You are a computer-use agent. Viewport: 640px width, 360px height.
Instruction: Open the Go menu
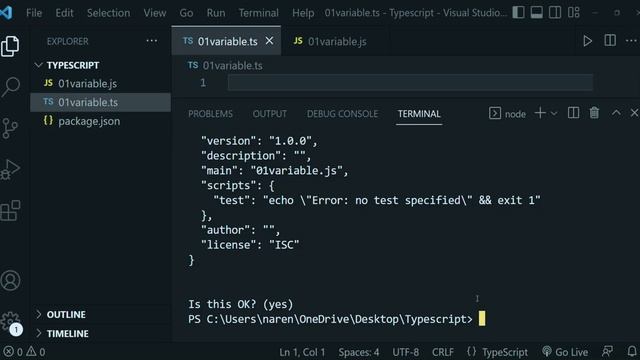coord(186,13)
